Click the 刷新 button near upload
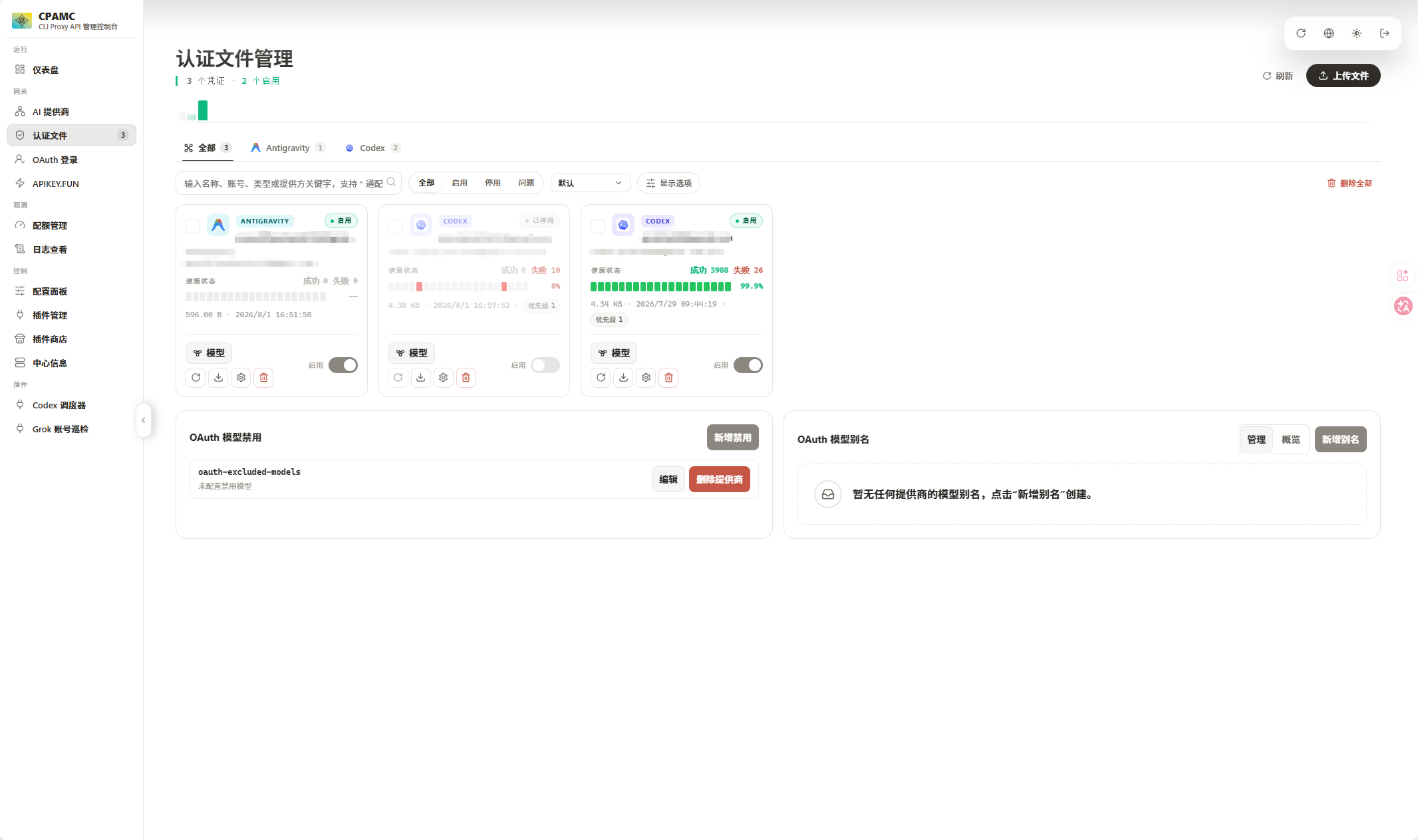Image resolution: width=1418 pixels, height=840 pixels. pyautogui.click(x=1278, y=76)
